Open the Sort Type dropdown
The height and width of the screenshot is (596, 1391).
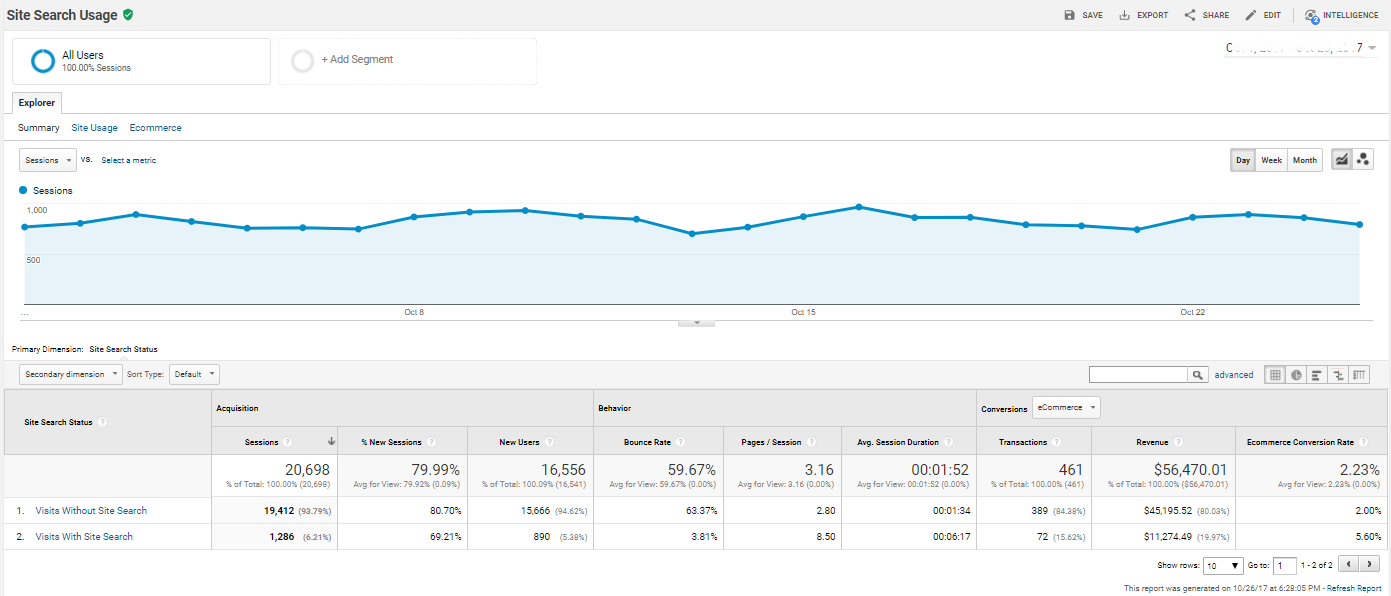tap(194, 373)
